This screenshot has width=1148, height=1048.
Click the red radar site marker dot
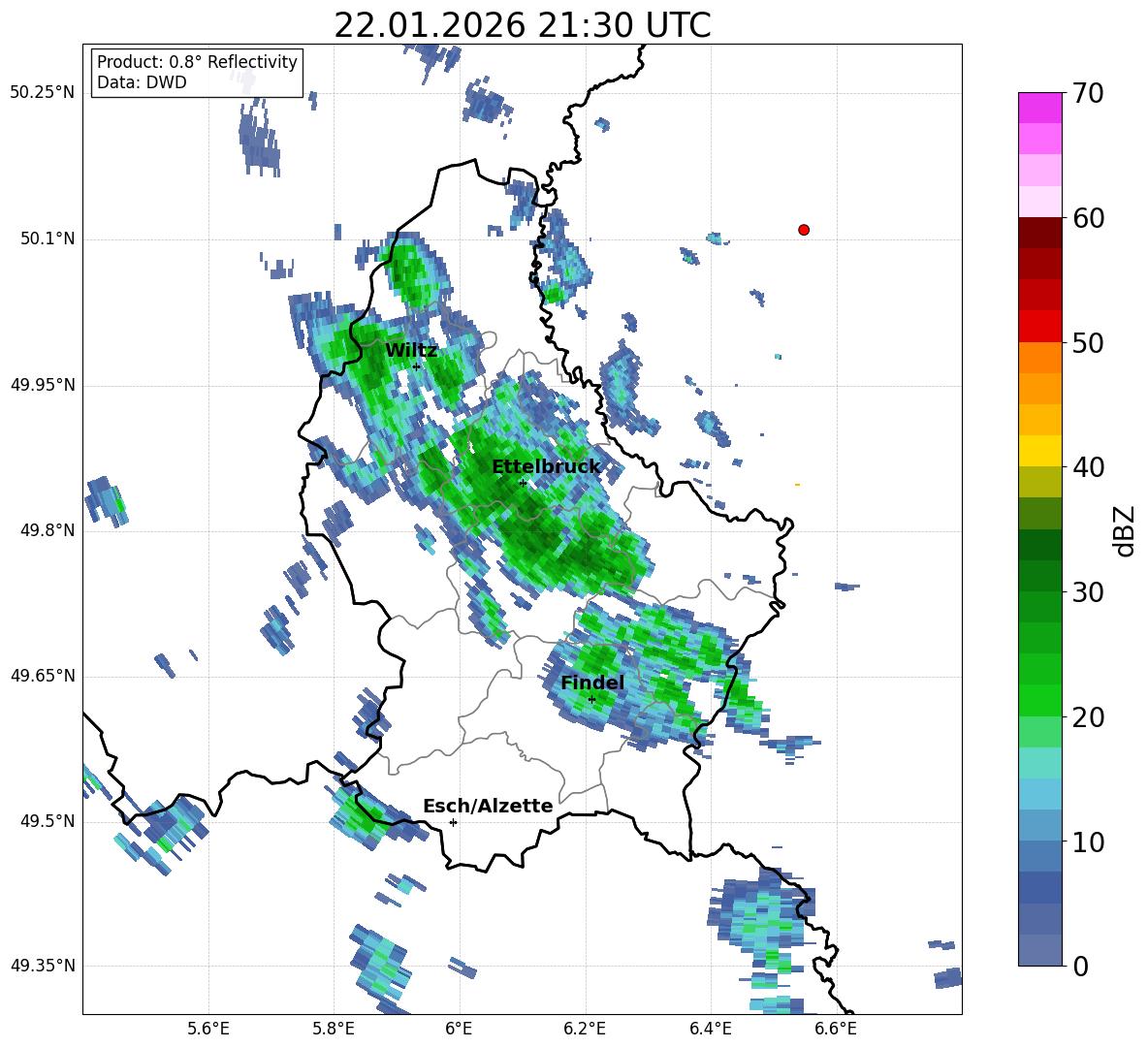[x=803, y=230]
